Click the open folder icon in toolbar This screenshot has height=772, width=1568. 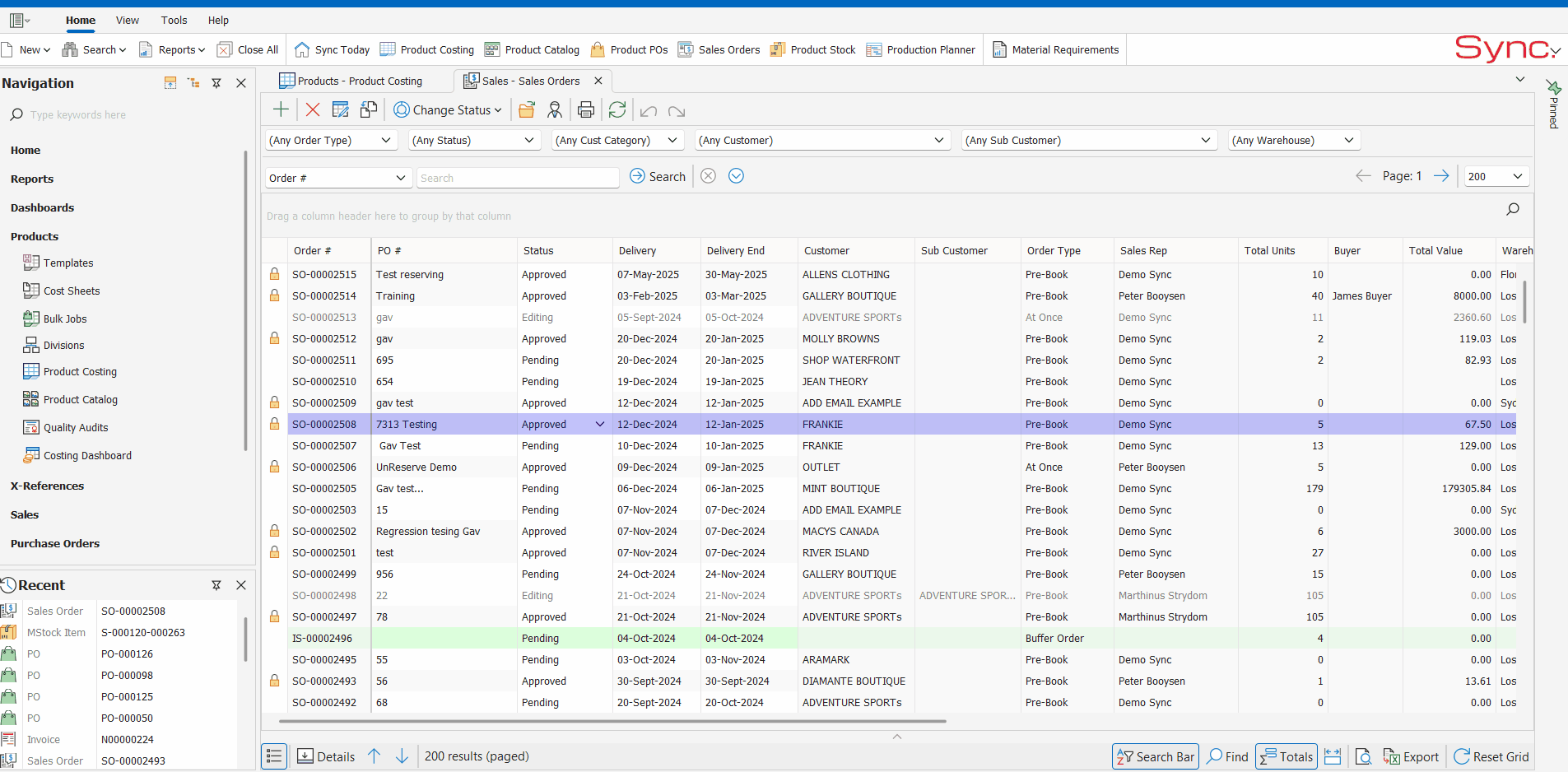(527, 109)
